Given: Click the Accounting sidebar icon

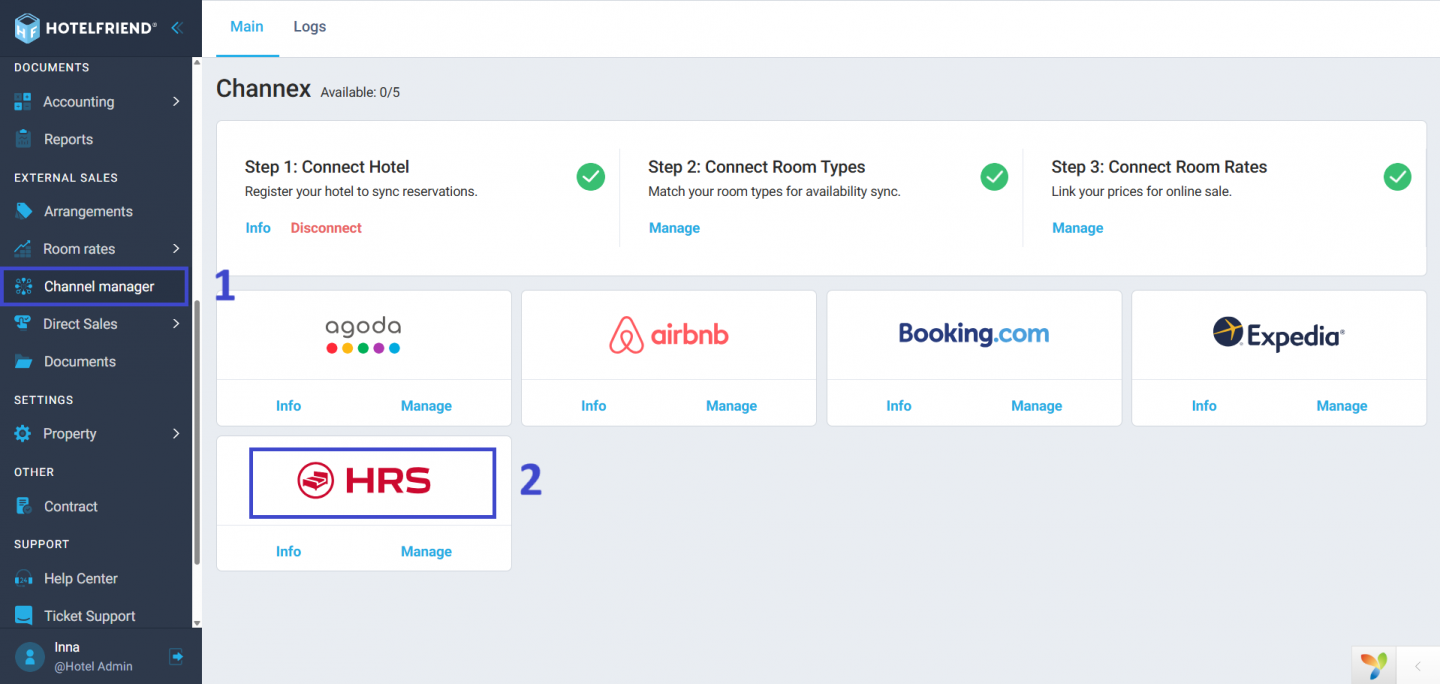Looking at the screenshot, I should [x=22, y=102].
